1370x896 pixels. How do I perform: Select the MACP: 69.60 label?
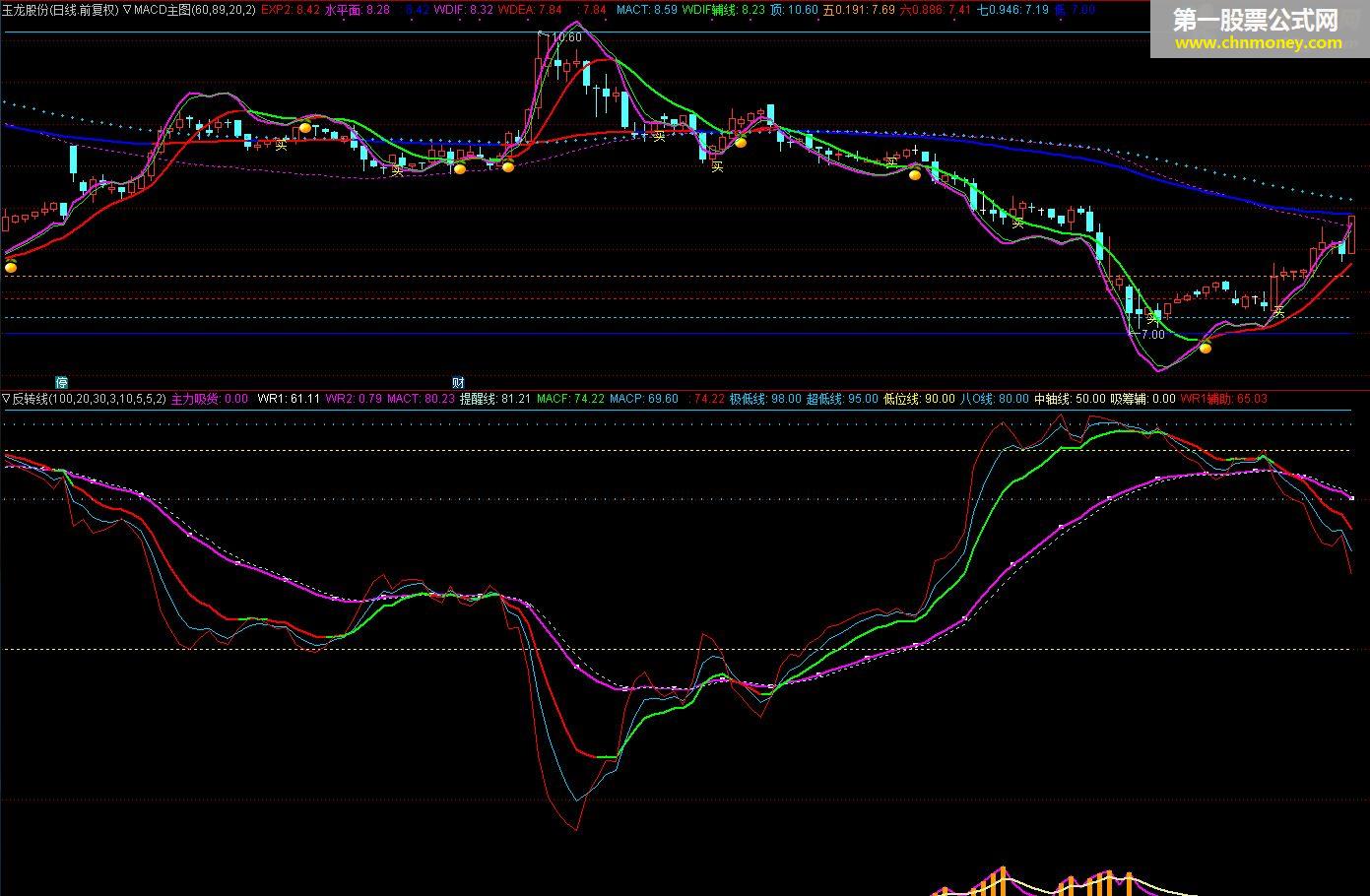coord(644,399)
